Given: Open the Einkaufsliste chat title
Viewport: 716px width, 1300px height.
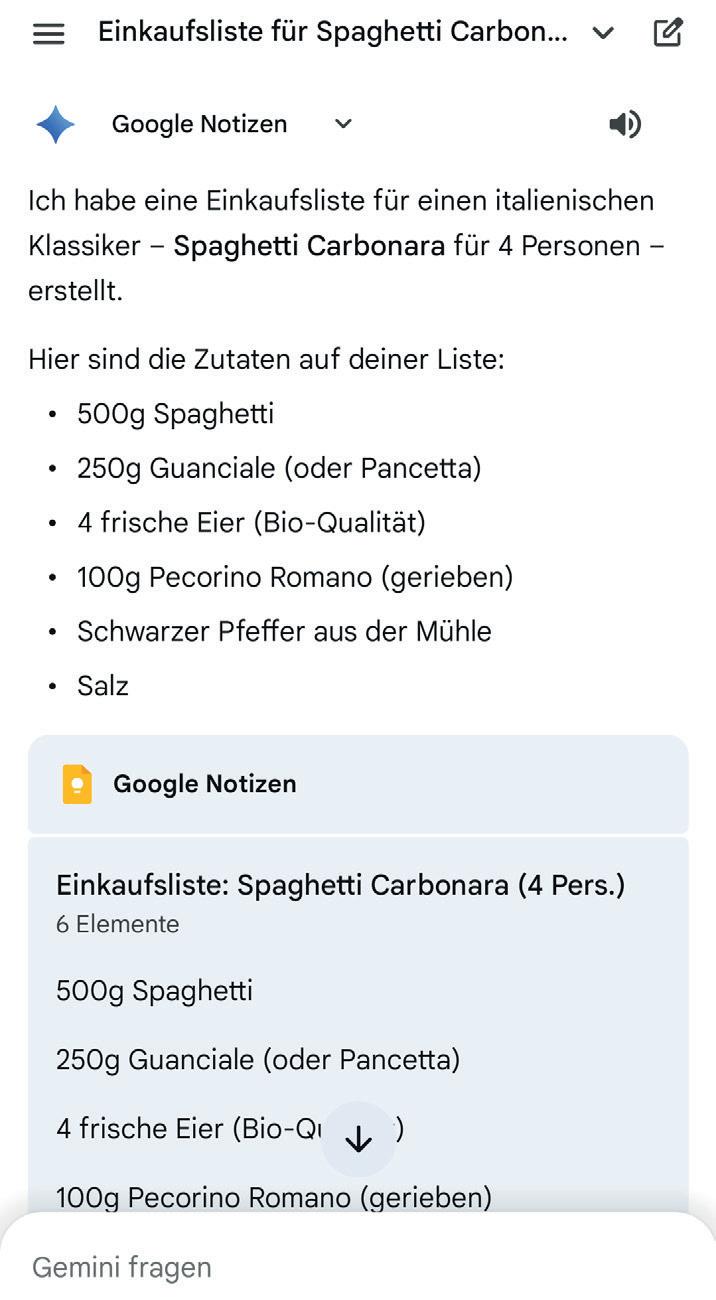Looking at the screenshot, I should click(332, 32).
